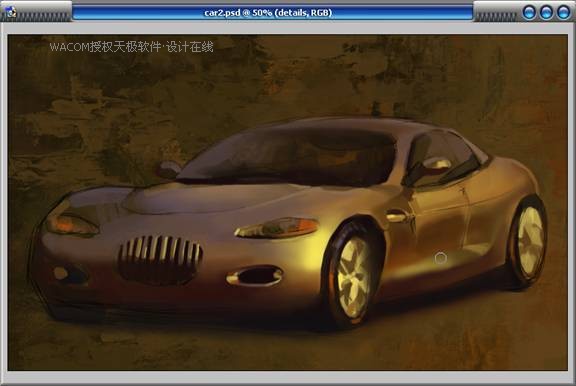The image size is (576, 386).
Task: Click the WACOM watermark text on the canvas
Action: (131, 47)
